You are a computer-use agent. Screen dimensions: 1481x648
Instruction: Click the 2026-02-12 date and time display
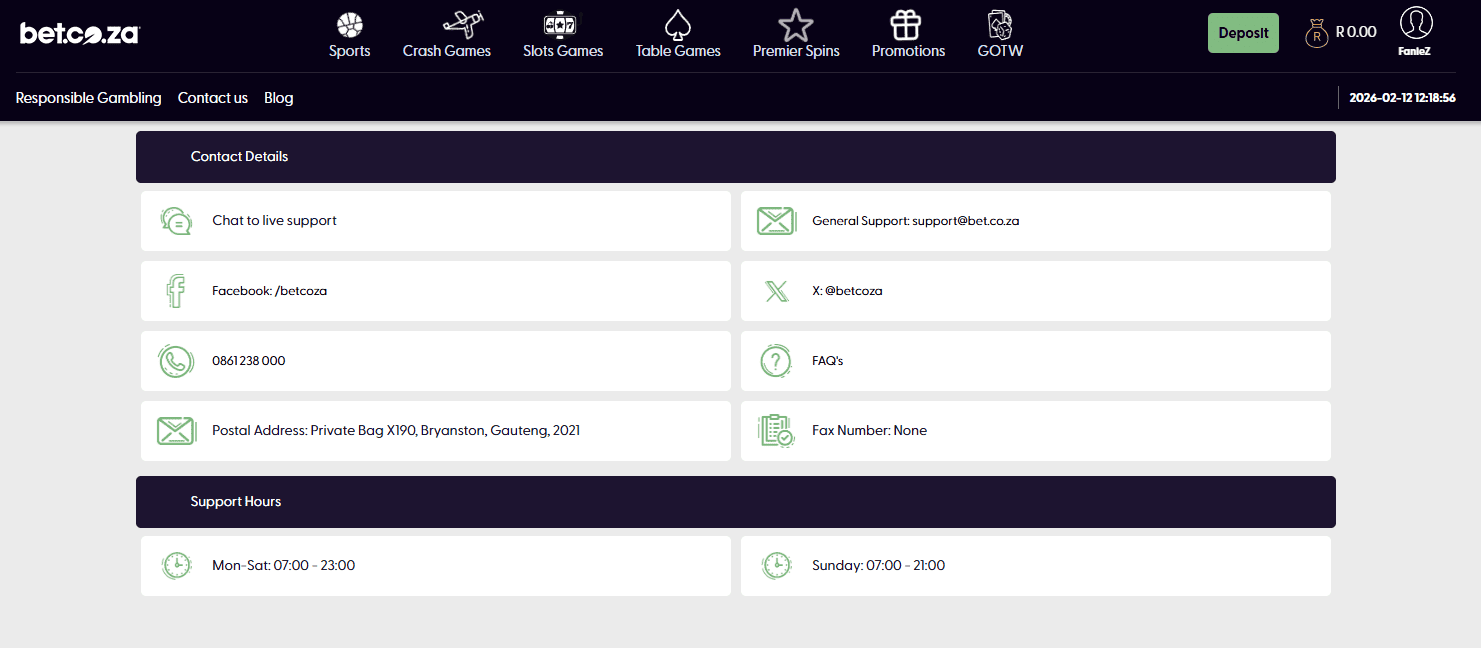(1402, 98)
